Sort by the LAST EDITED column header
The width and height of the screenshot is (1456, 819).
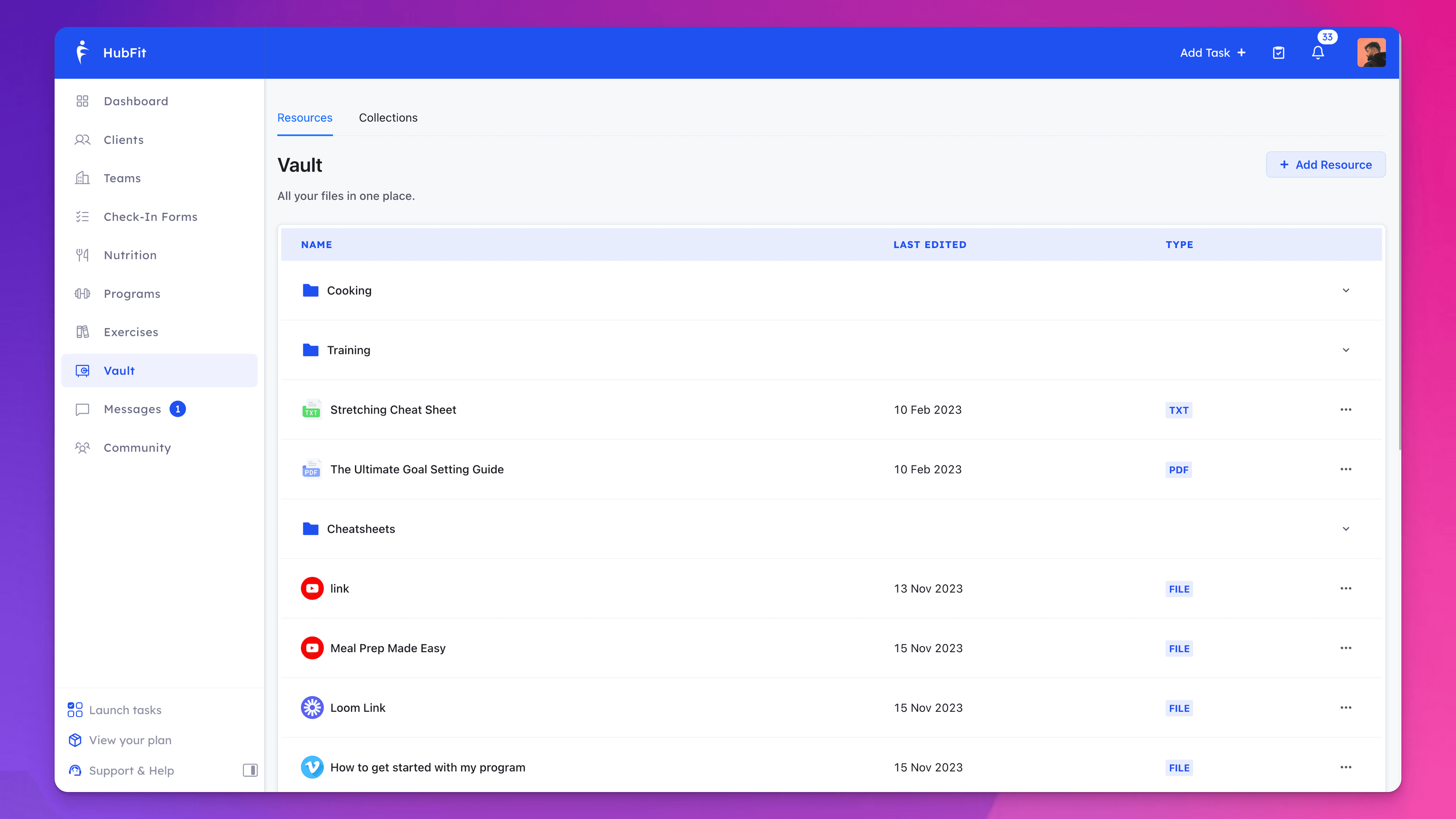tap(930, 245)
